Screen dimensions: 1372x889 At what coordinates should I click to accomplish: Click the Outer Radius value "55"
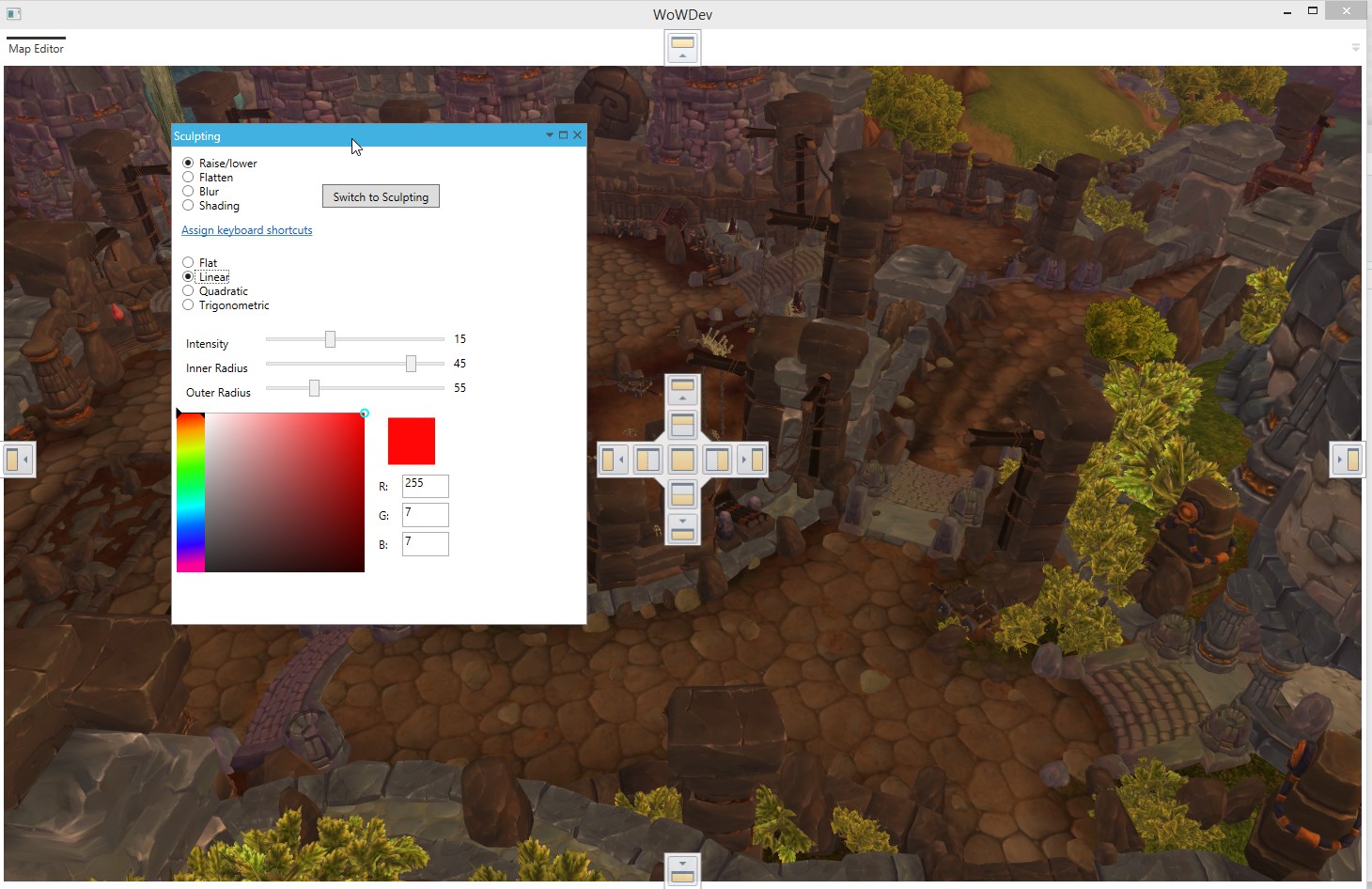click(460, 388)
